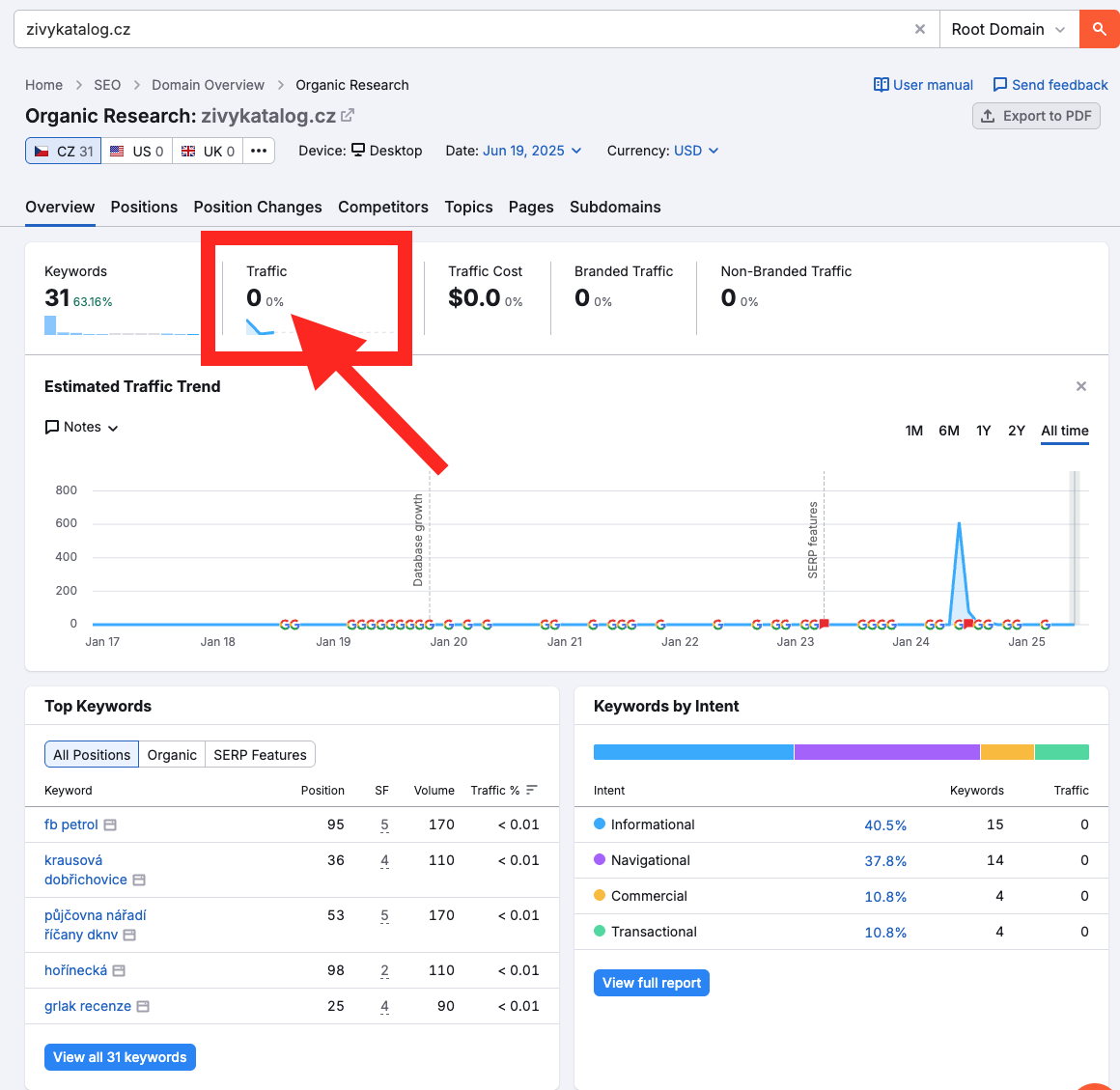Switch to the Pages tab
The width and height of the screenshot is (1120, 1090).
point(531,208)
